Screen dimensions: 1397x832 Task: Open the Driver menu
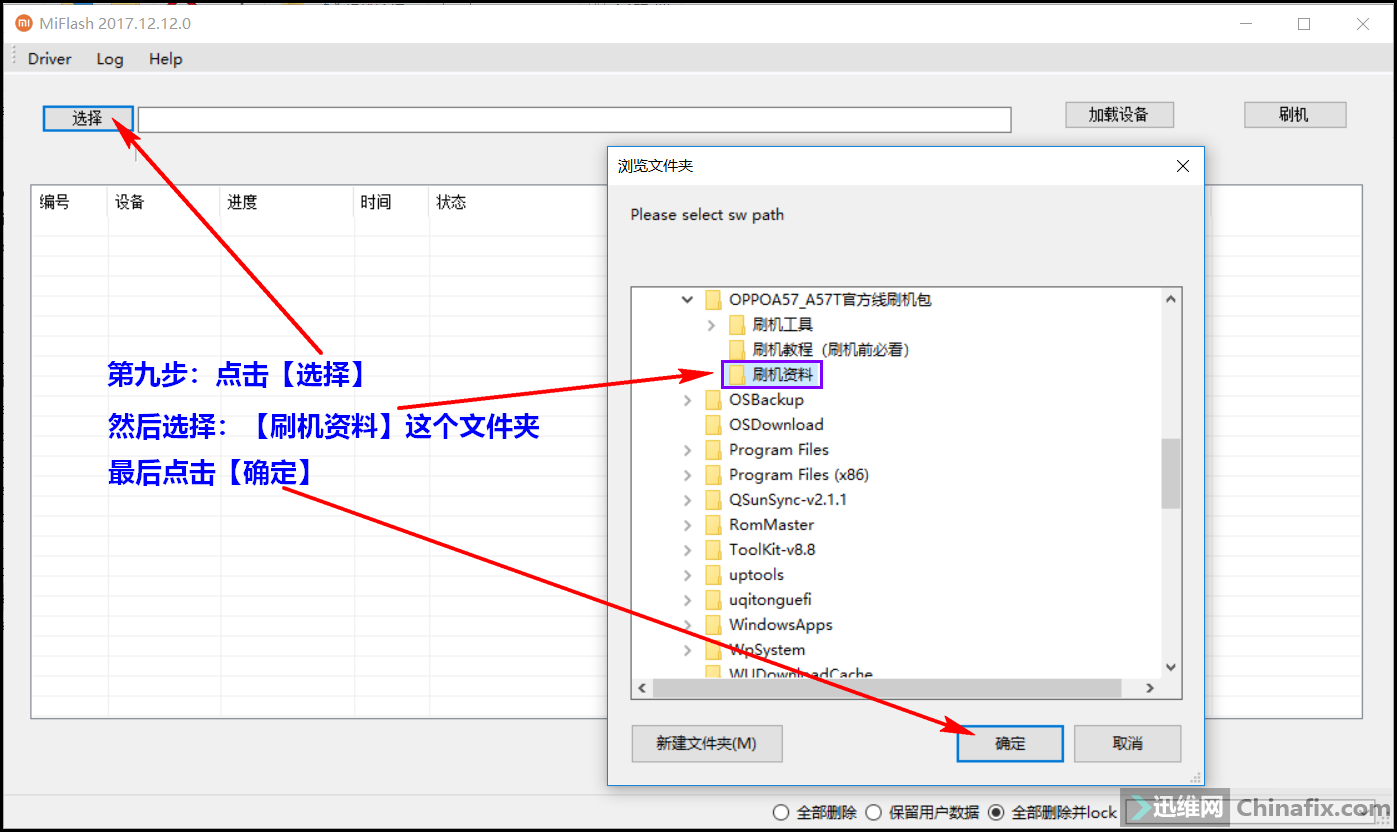pos(49,59)
